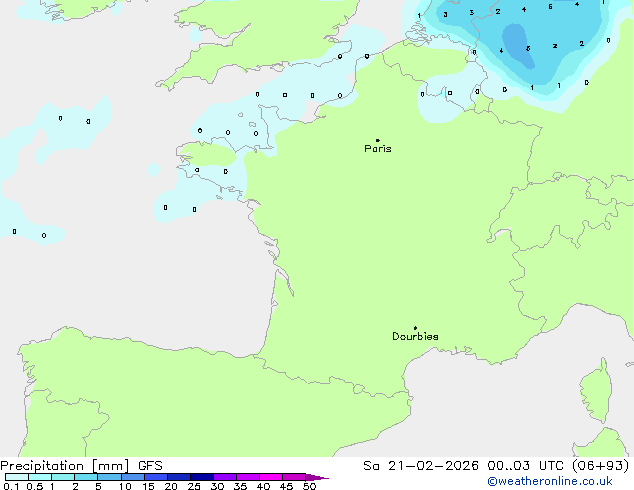Click the 'GFS' model label
Viewport: 634px width, 490px height.
(x=150, y=466)
